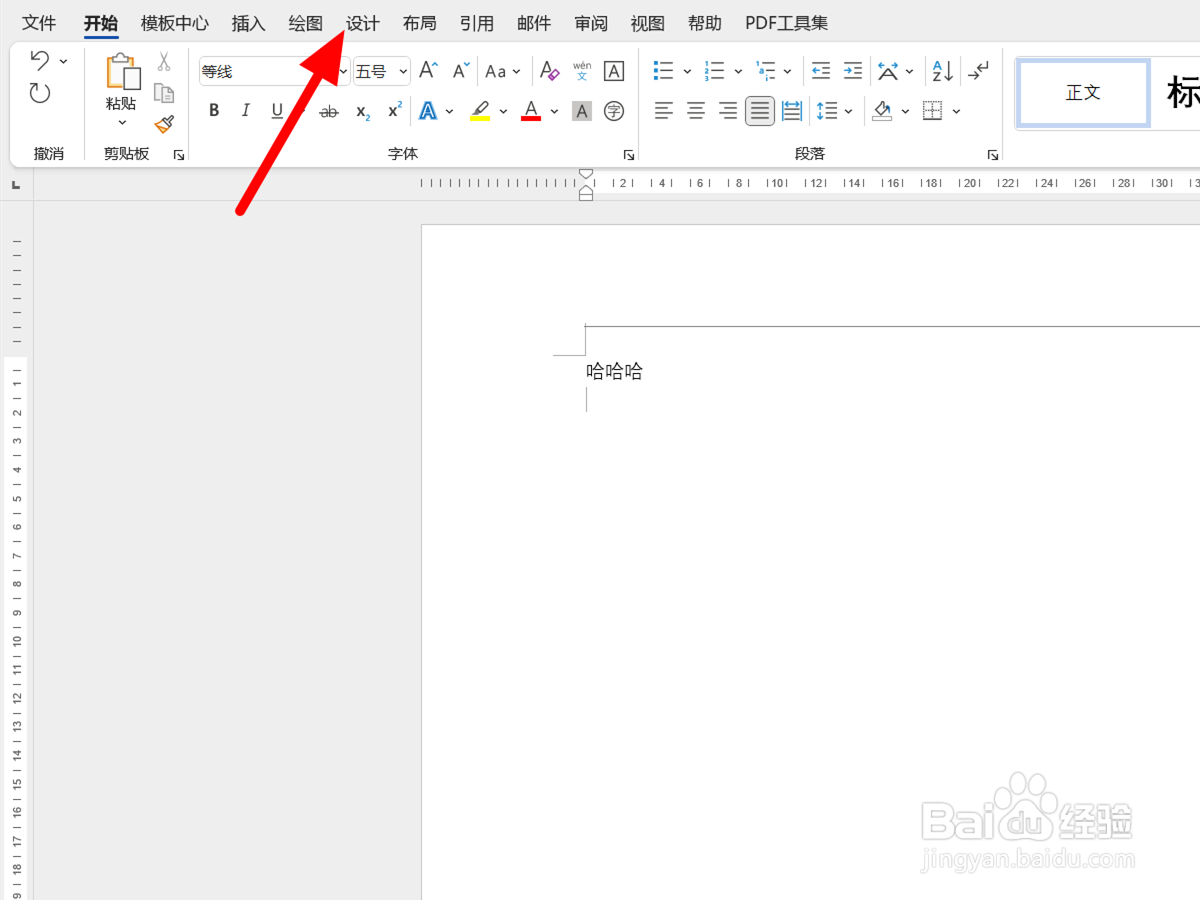Click the Undo icon

coord(39,60)
